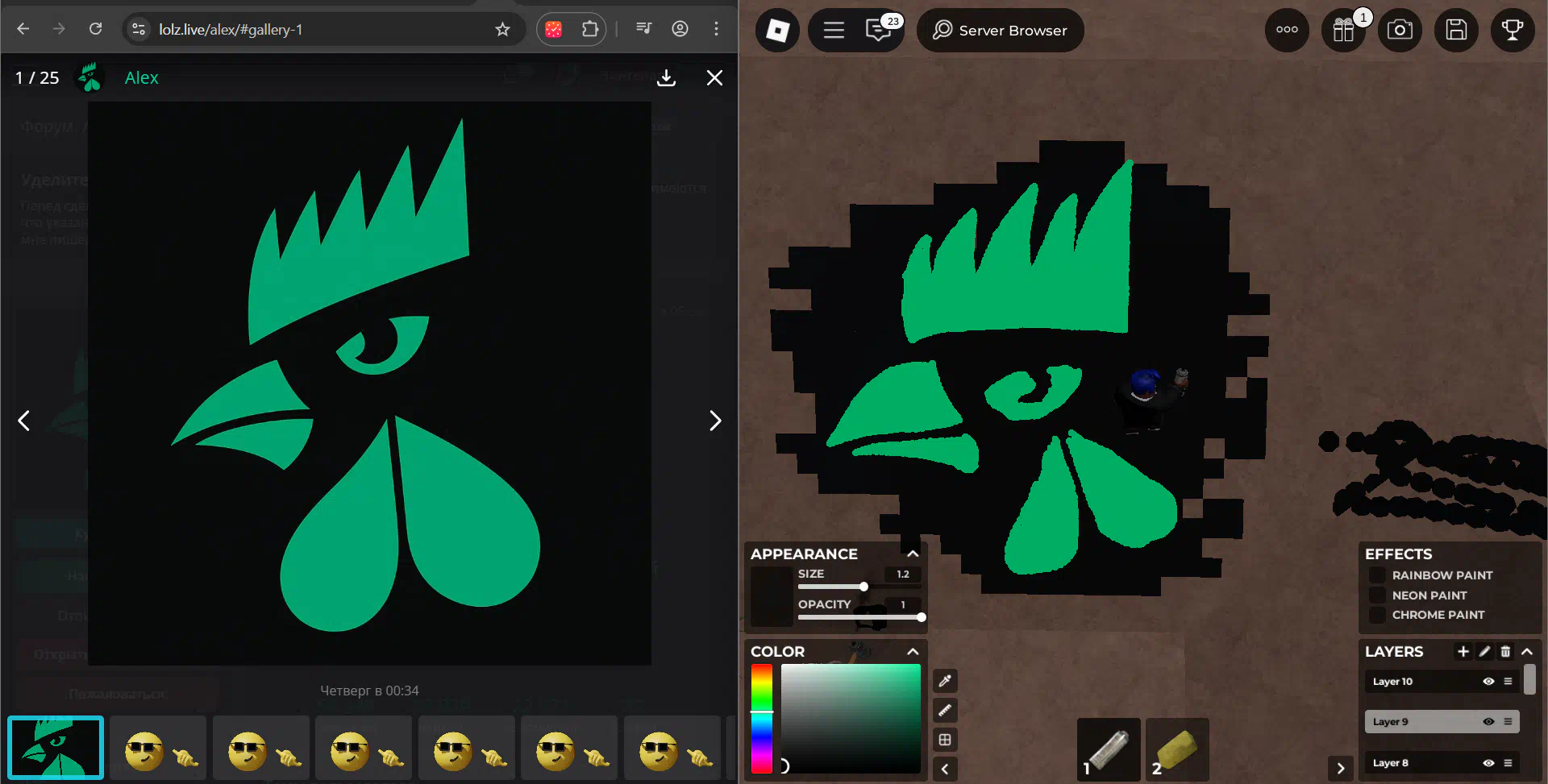Viewport: 1548px width, 784px height.
Task: Add a new layer
Action: (1463, 651)
